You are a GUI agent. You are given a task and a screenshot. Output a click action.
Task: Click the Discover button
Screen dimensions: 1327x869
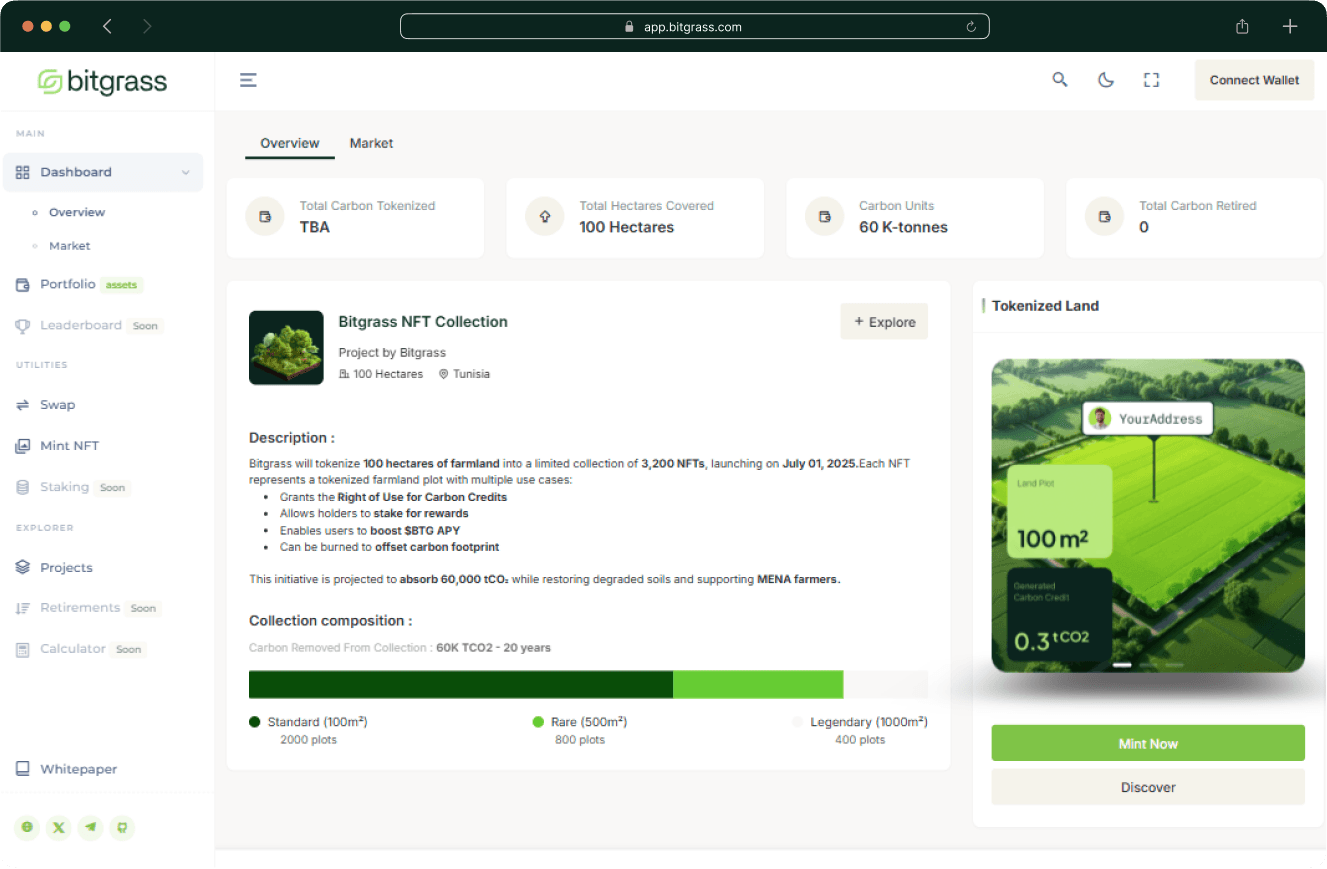click(x=1148, y=787)
